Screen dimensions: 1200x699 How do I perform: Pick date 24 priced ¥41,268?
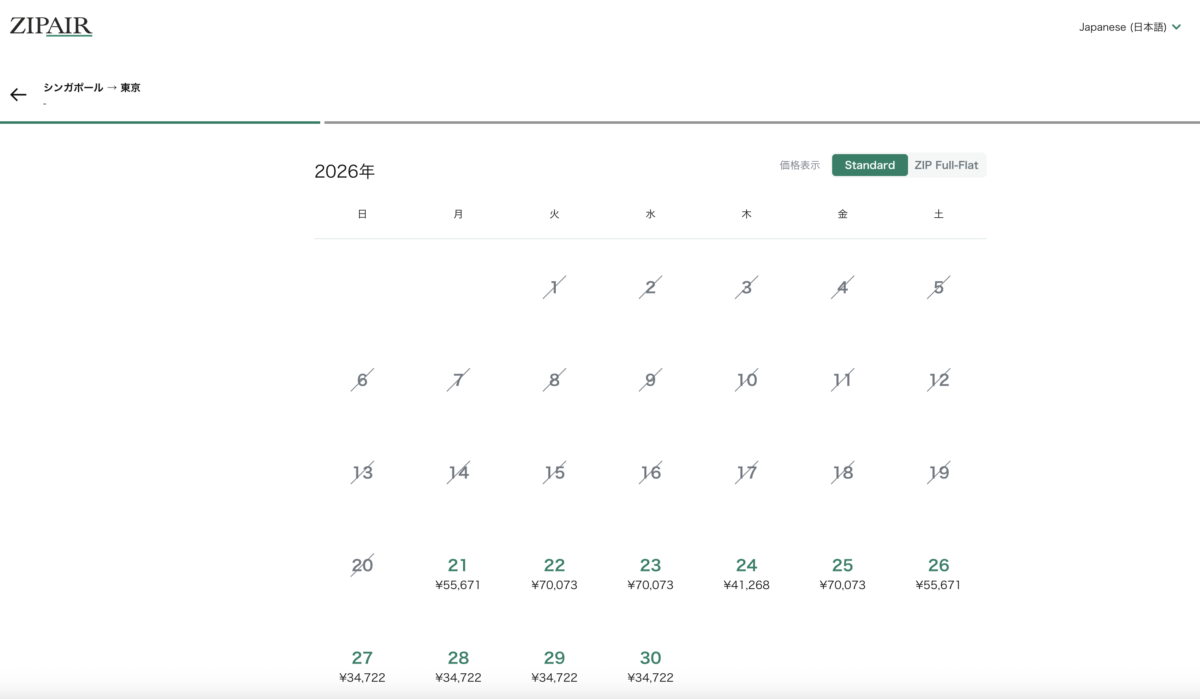(746, 573)
